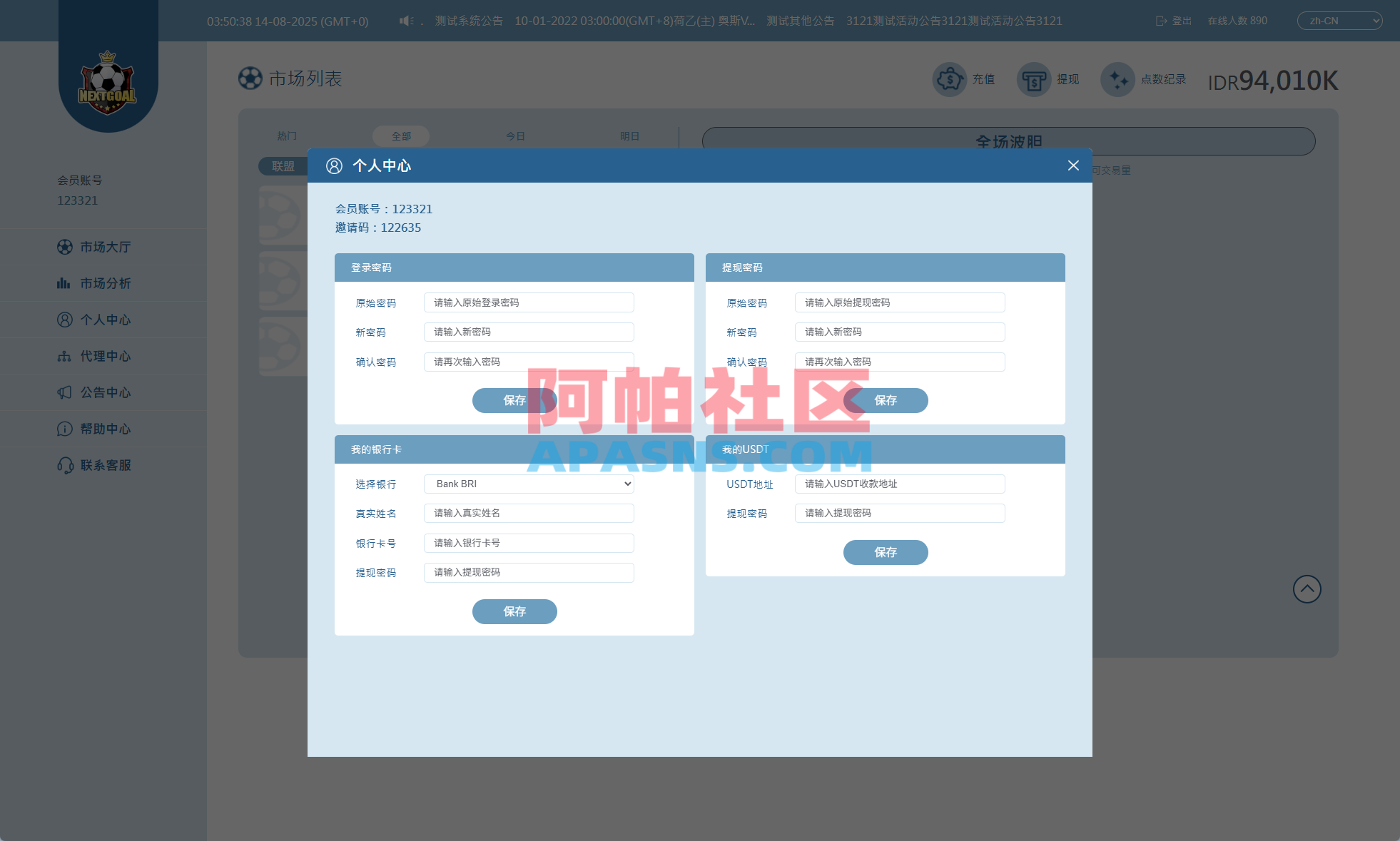Open the Bank BRI bank selector
Viewport: 1400px width, 841px height.
(528, 484)
